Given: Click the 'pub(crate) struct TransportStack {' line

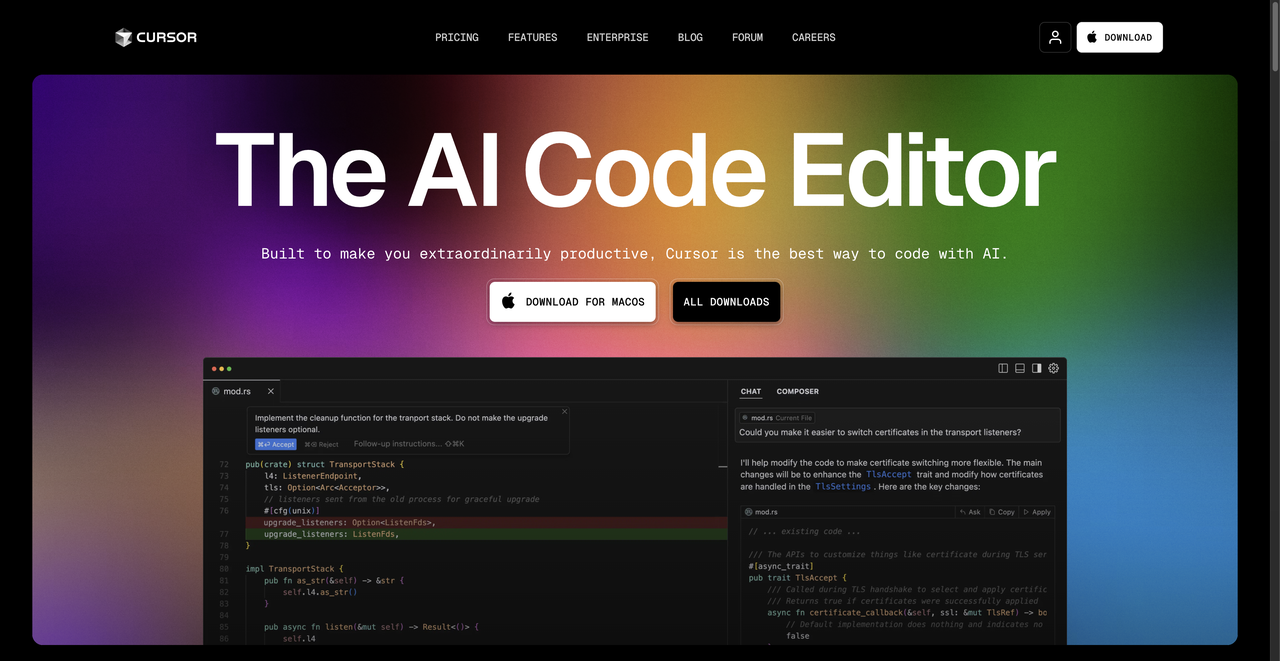Looking at the screenshot, I should pyautogui.click(x=325, y=465).
